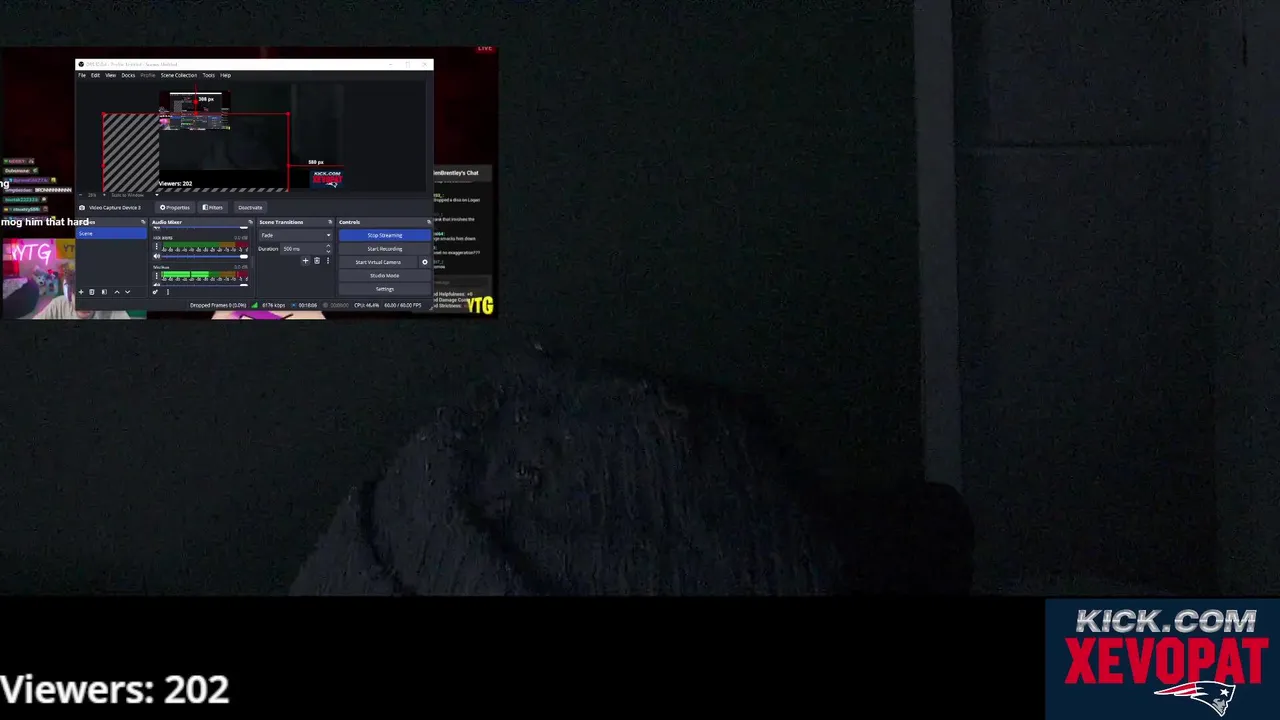Select the Scene item in Scenes list
Viewport: 1280px width, 720px height.
(111, 233)
